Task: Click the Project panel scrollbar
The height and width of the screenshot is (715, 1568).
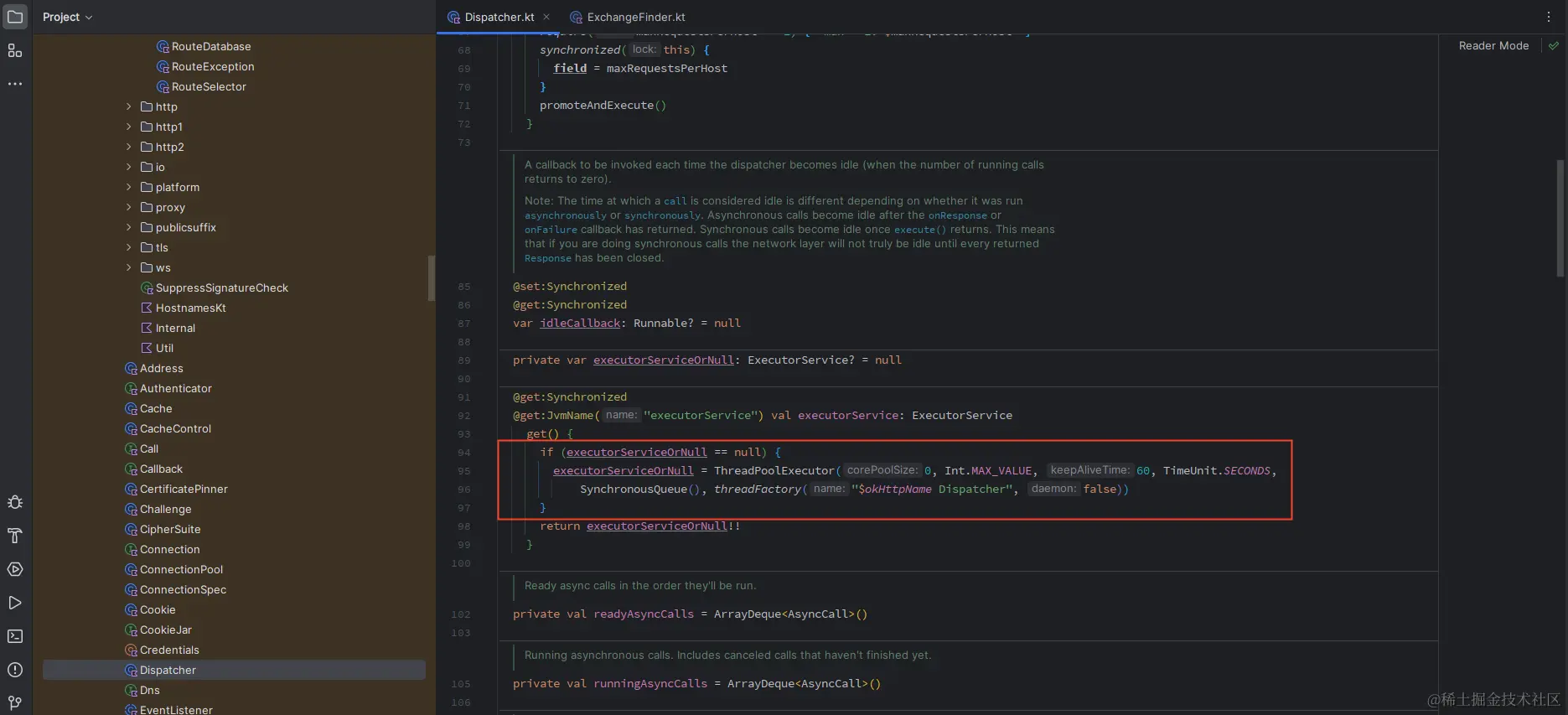Action: [432, 278]
